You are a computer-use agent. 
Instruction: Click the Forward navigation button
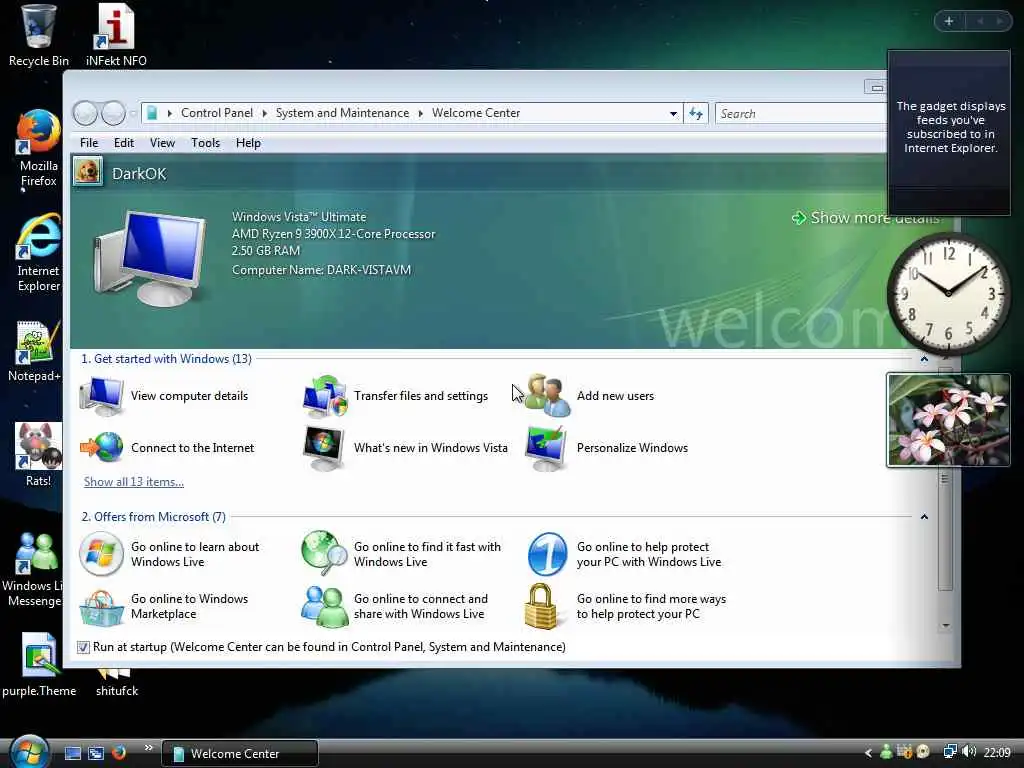pyautogui.click(x=113, y=113)
